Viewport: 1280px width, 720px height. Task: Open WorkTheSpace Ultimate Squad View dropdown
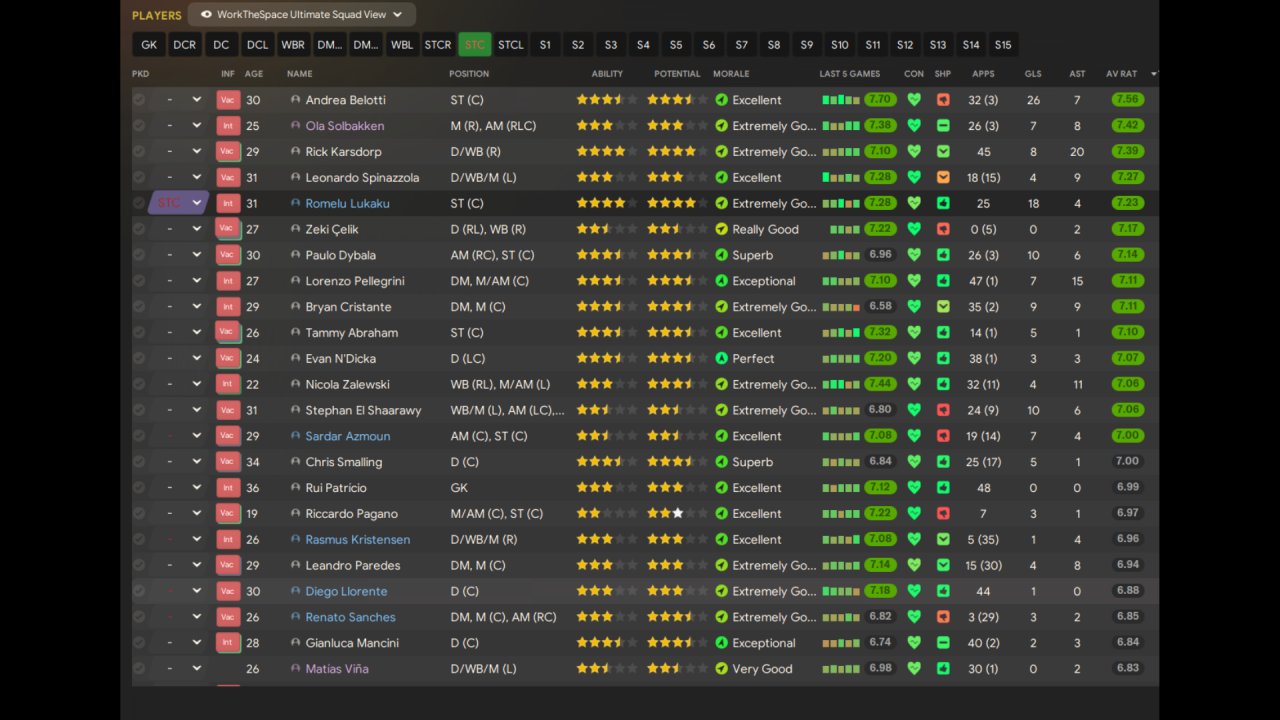pyautogui.click(x=302, y=15)
